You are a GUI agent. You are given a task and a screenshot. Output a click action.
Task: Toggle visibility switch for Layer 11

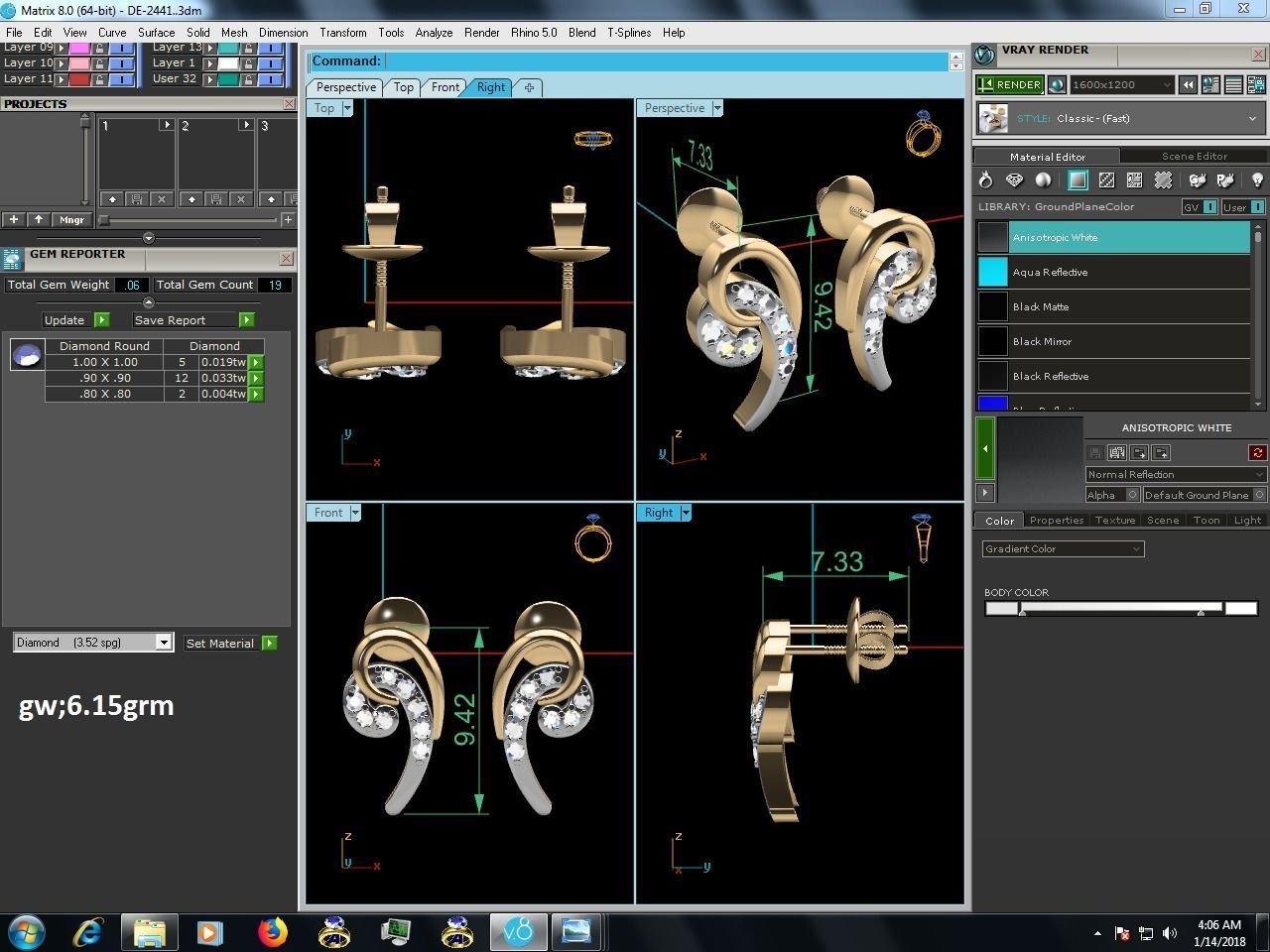point(121,78)
